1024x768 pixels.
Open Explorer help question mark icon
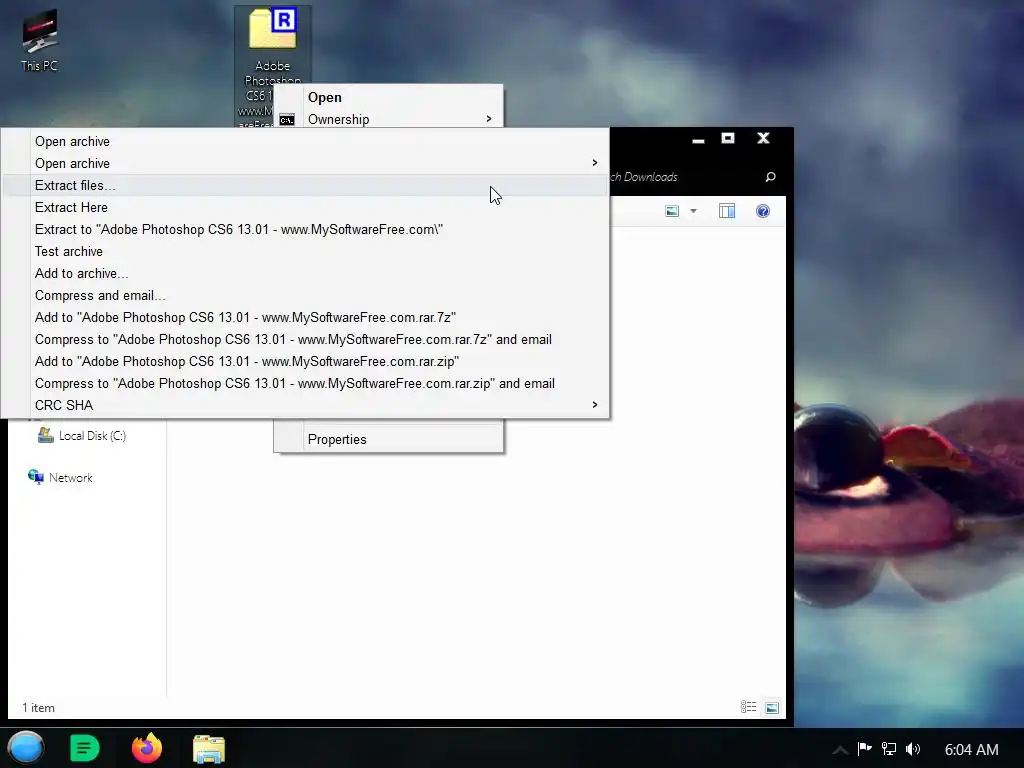[x=763, y=211]
